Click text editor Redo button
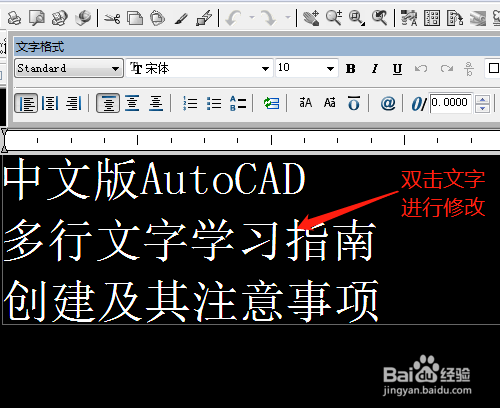The height and width of the screenshot is (408, 500). point(447,69)
